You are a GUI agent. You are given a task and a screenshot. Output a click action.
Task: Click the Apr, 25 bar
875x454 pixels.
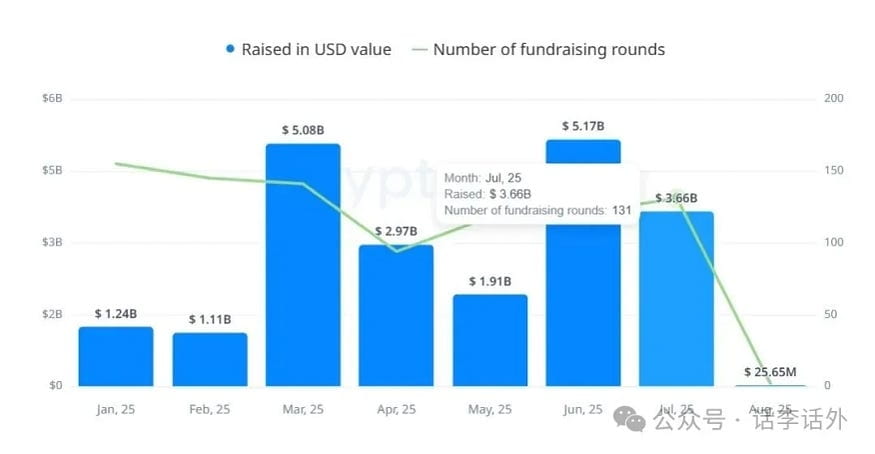click(396, 315)
